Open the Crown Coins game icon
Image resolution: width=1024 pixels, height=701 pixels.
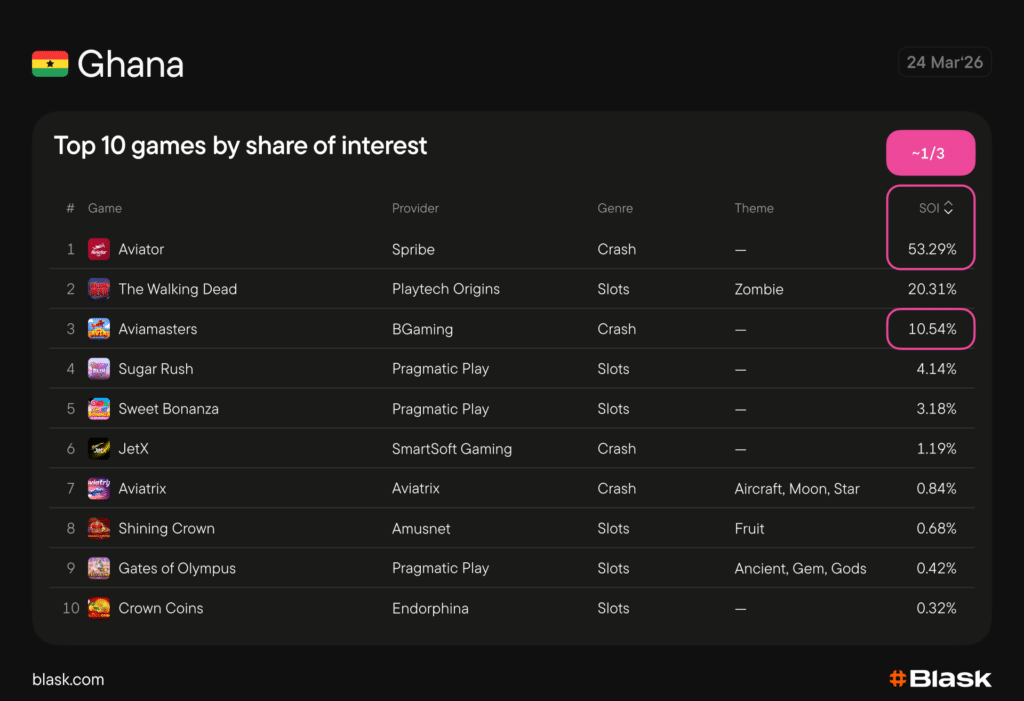pos(99,608)
